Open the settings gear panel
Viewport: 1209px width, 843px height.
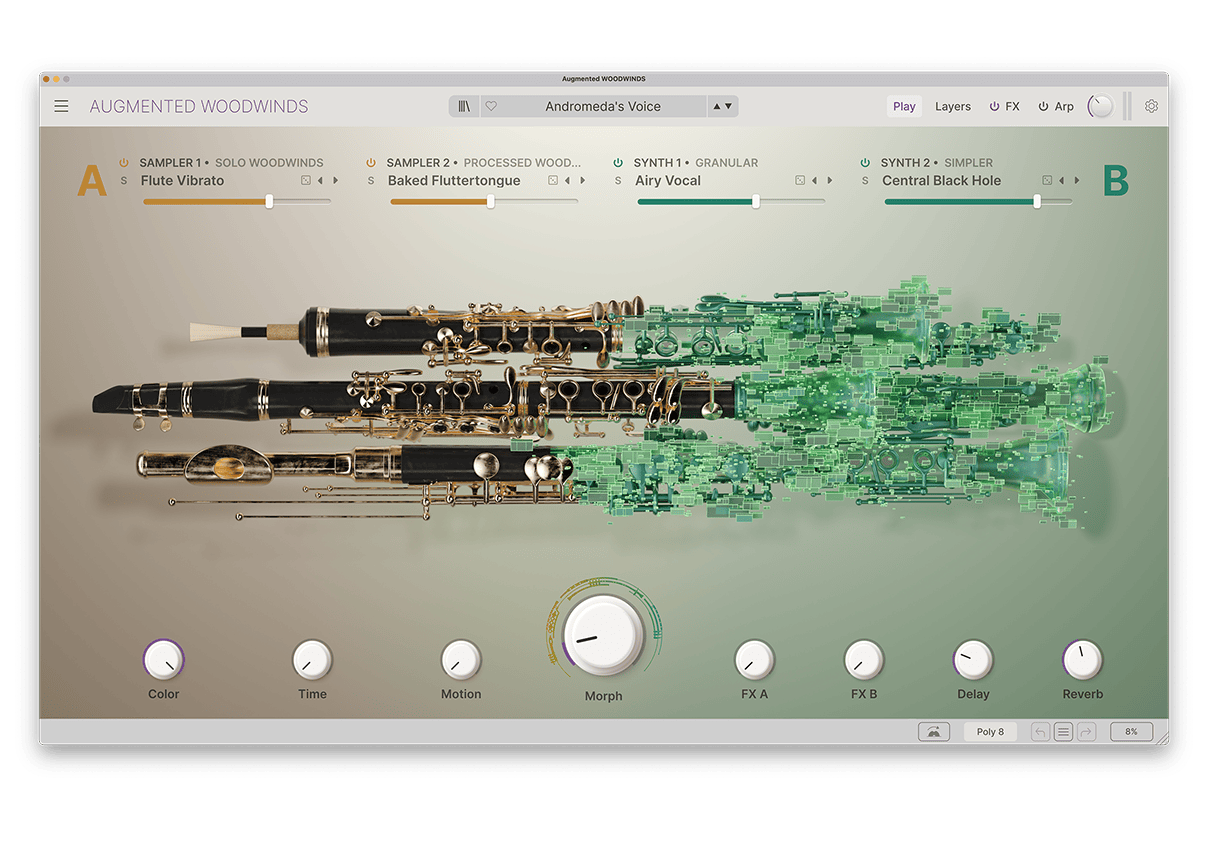(1151, 106)
